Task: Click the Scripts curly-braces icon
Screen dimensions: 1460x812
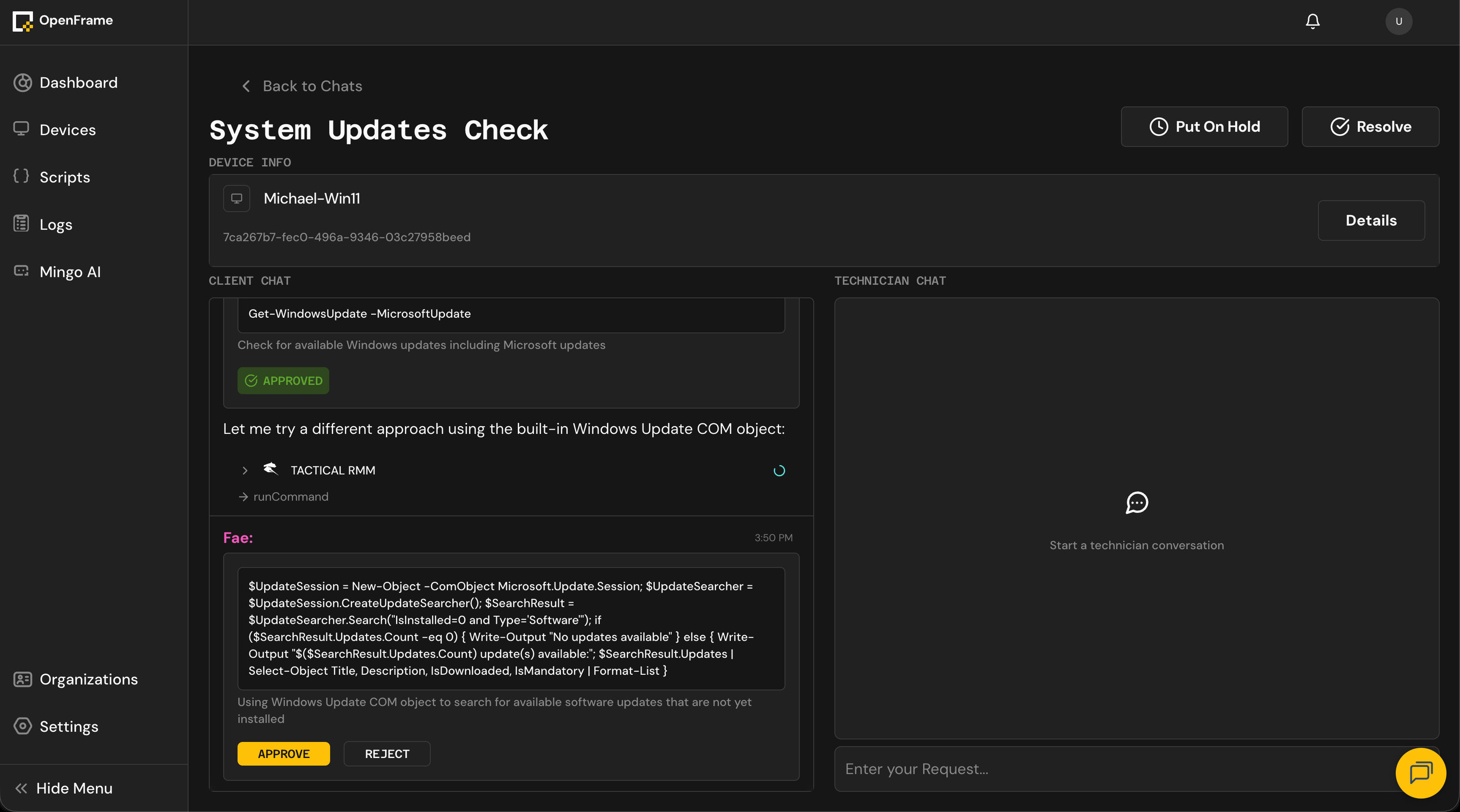Action: tap(21, 176)
